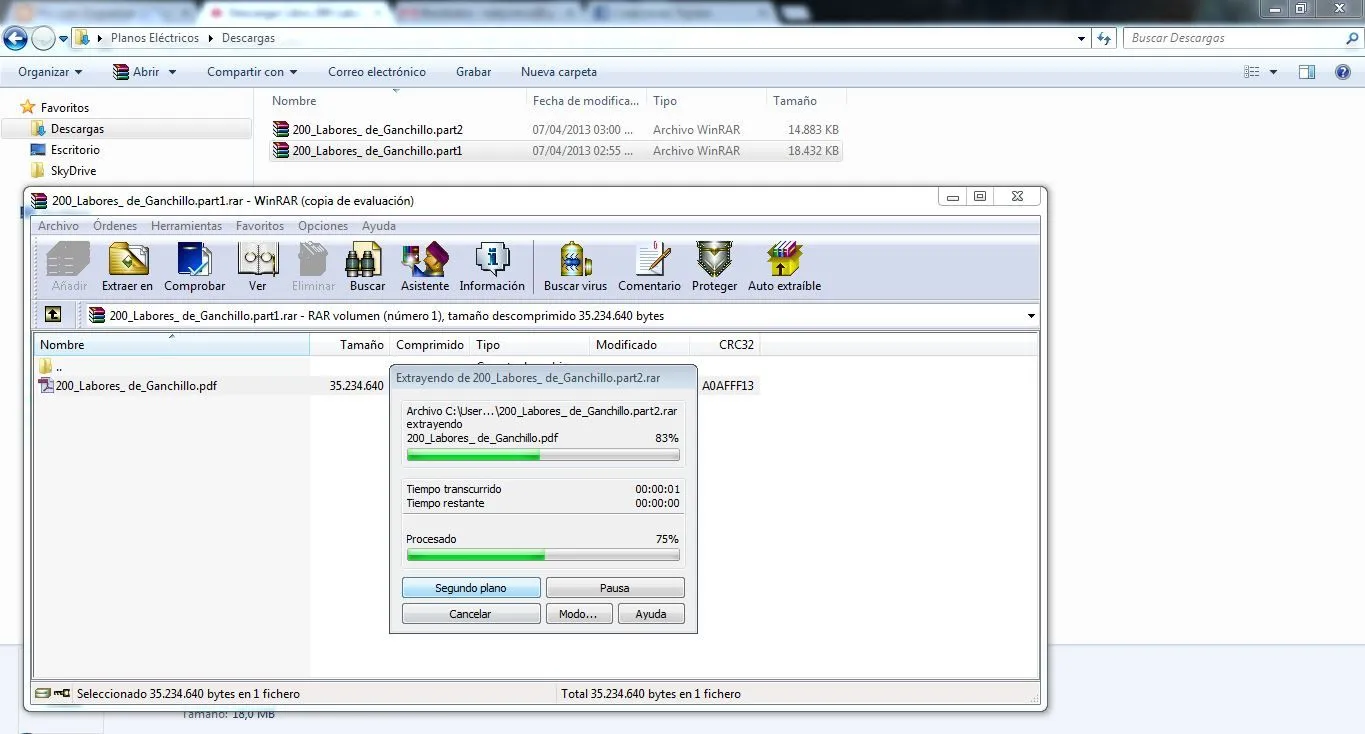This screenshot has height=734, width=1365.
Task: Open the Opciones menu
Action: [323, 226]
